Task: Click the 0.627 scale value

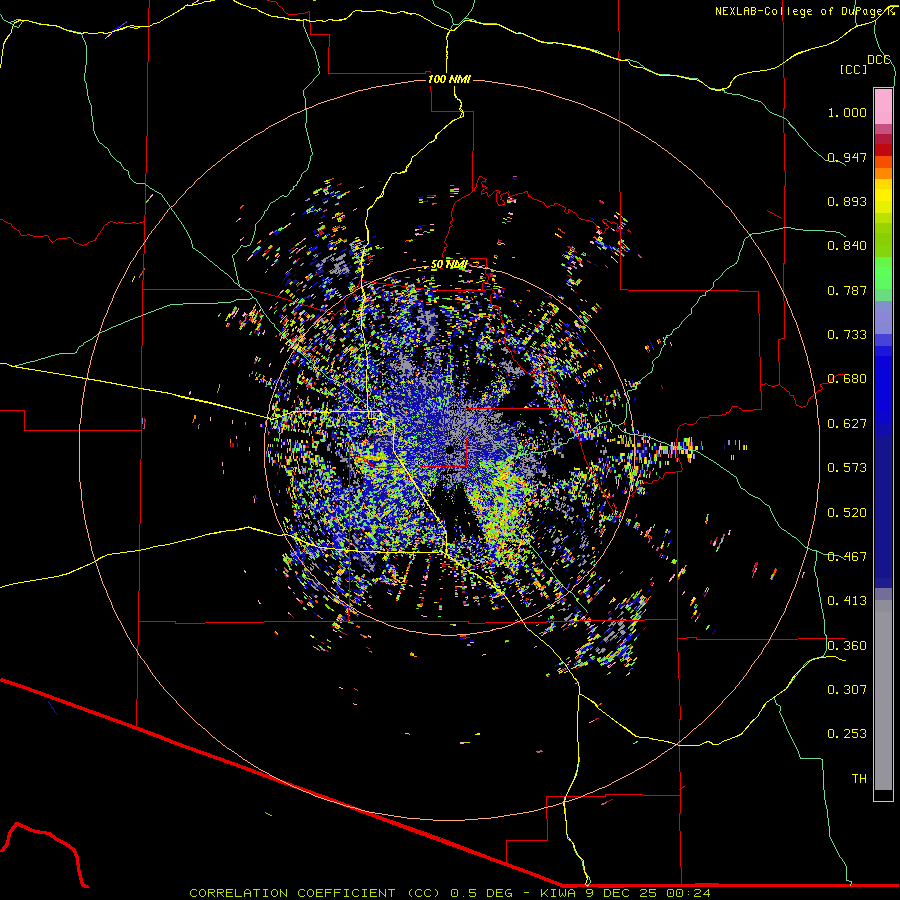Action: coord(847,424)
